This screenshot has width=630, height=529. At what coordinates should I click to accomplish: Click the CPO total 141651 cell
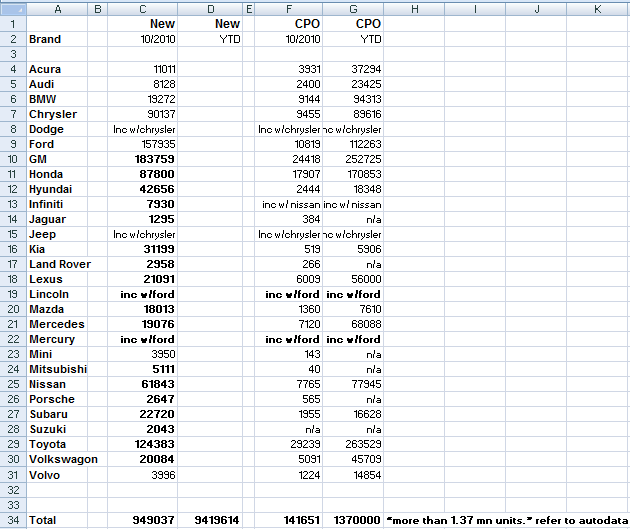[x=288, y=520]
